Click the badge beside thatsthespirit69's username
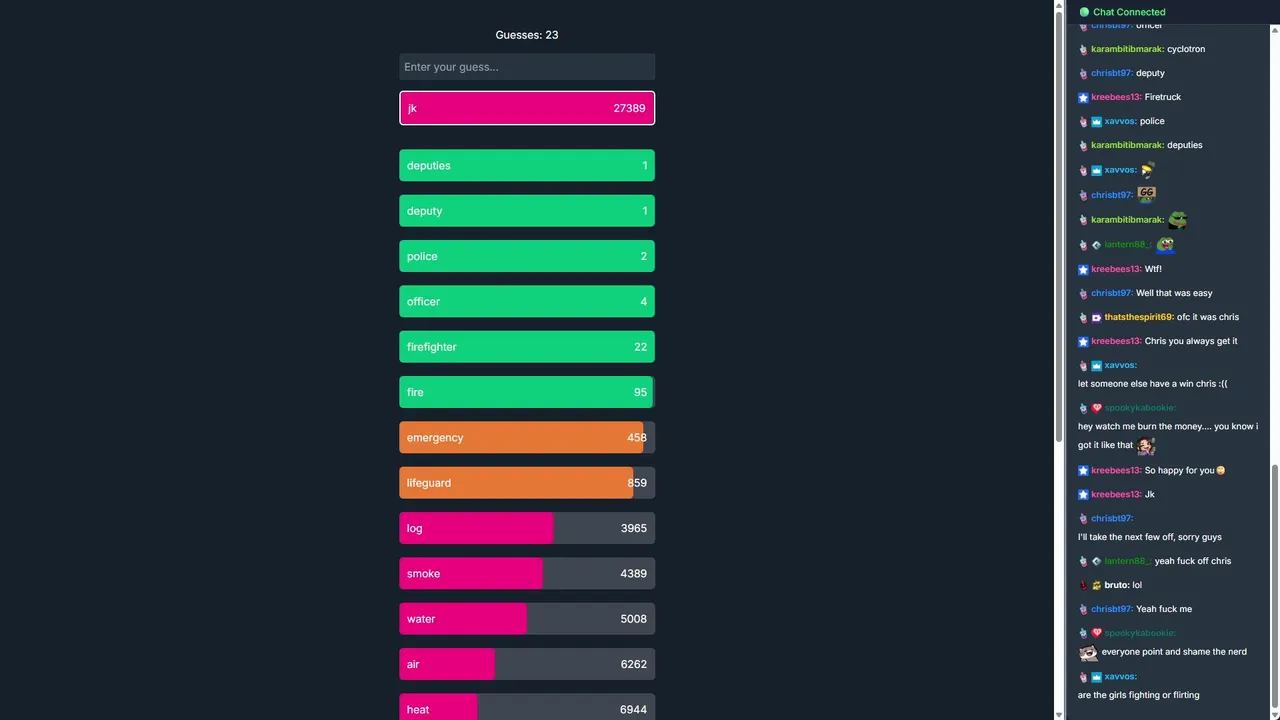Screen dimensions: 1280x720 [1096, 318]
